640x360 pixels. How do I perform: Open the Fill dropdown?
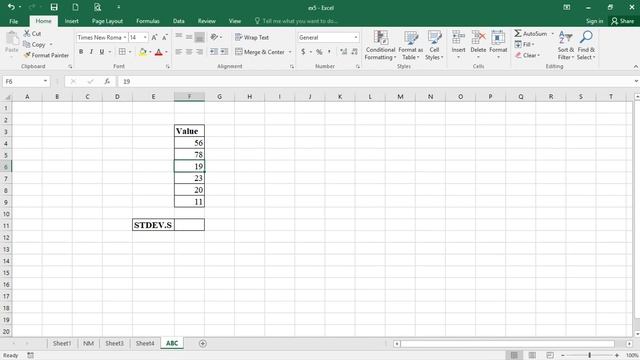click(524, 44)
